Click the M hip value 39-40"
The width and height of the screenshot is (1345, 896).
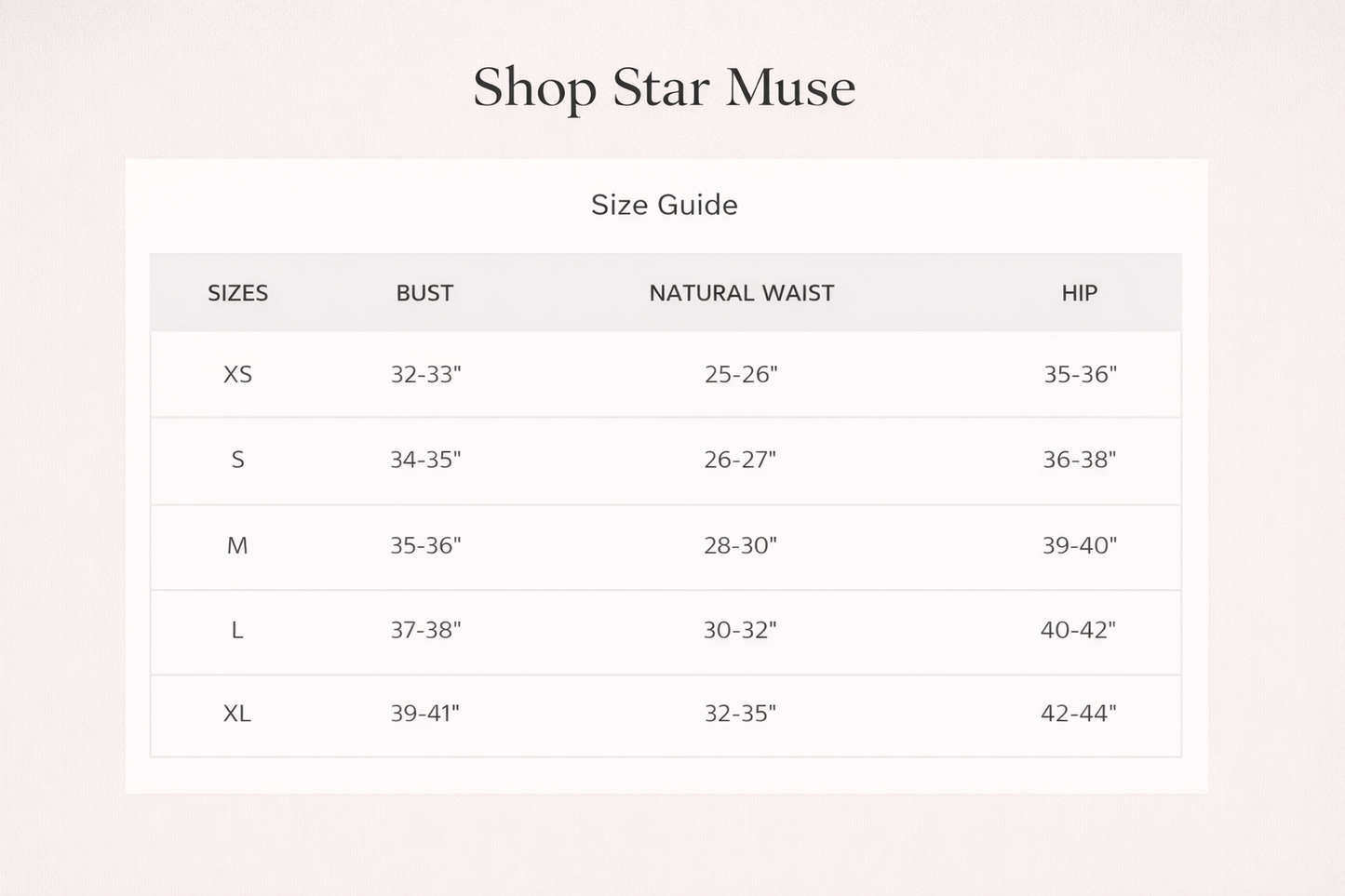tap(1080, 545)
